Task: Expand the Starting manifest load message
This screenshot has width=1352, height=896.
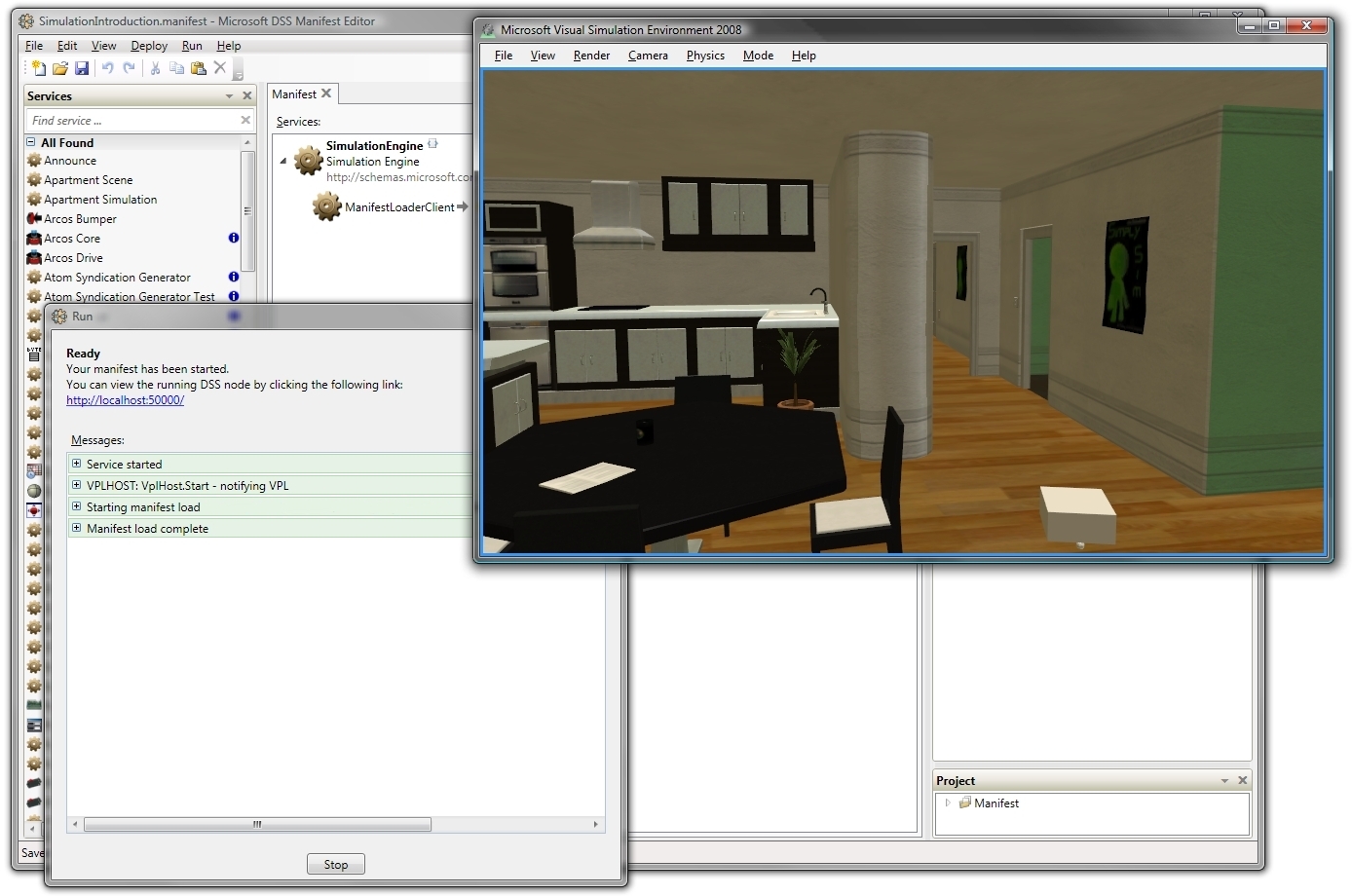Action: click(76, 506)
